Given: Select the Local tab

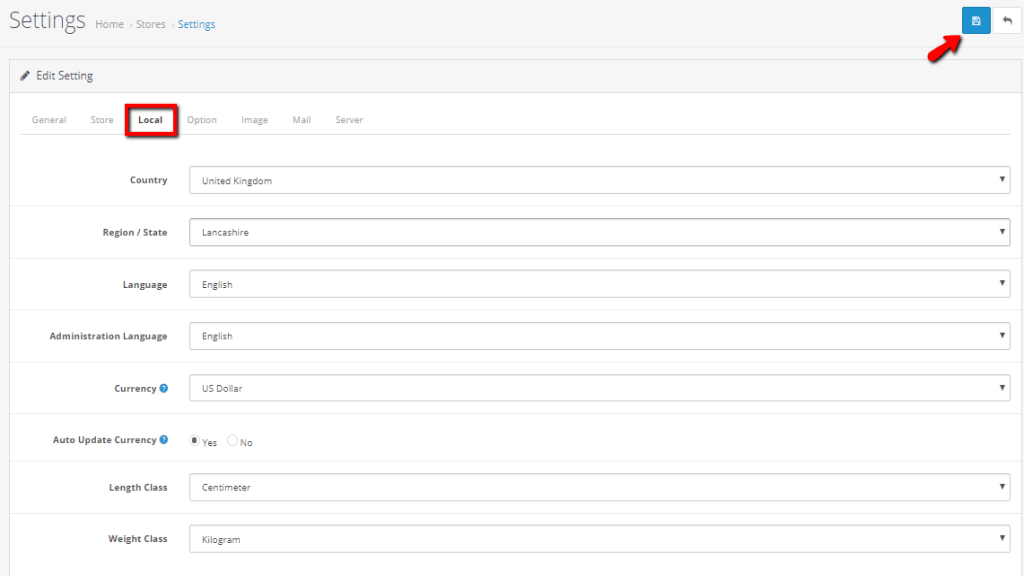Looking at the screenshot, I should [x=150, y=120].
